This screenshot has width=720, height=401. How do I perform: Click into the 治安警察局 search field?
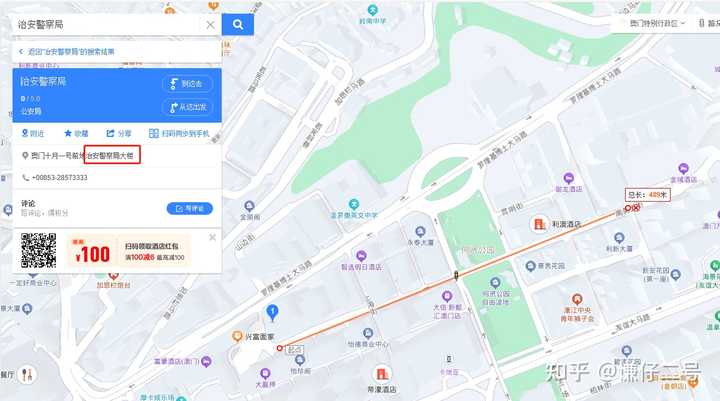[x=108, y=24]
